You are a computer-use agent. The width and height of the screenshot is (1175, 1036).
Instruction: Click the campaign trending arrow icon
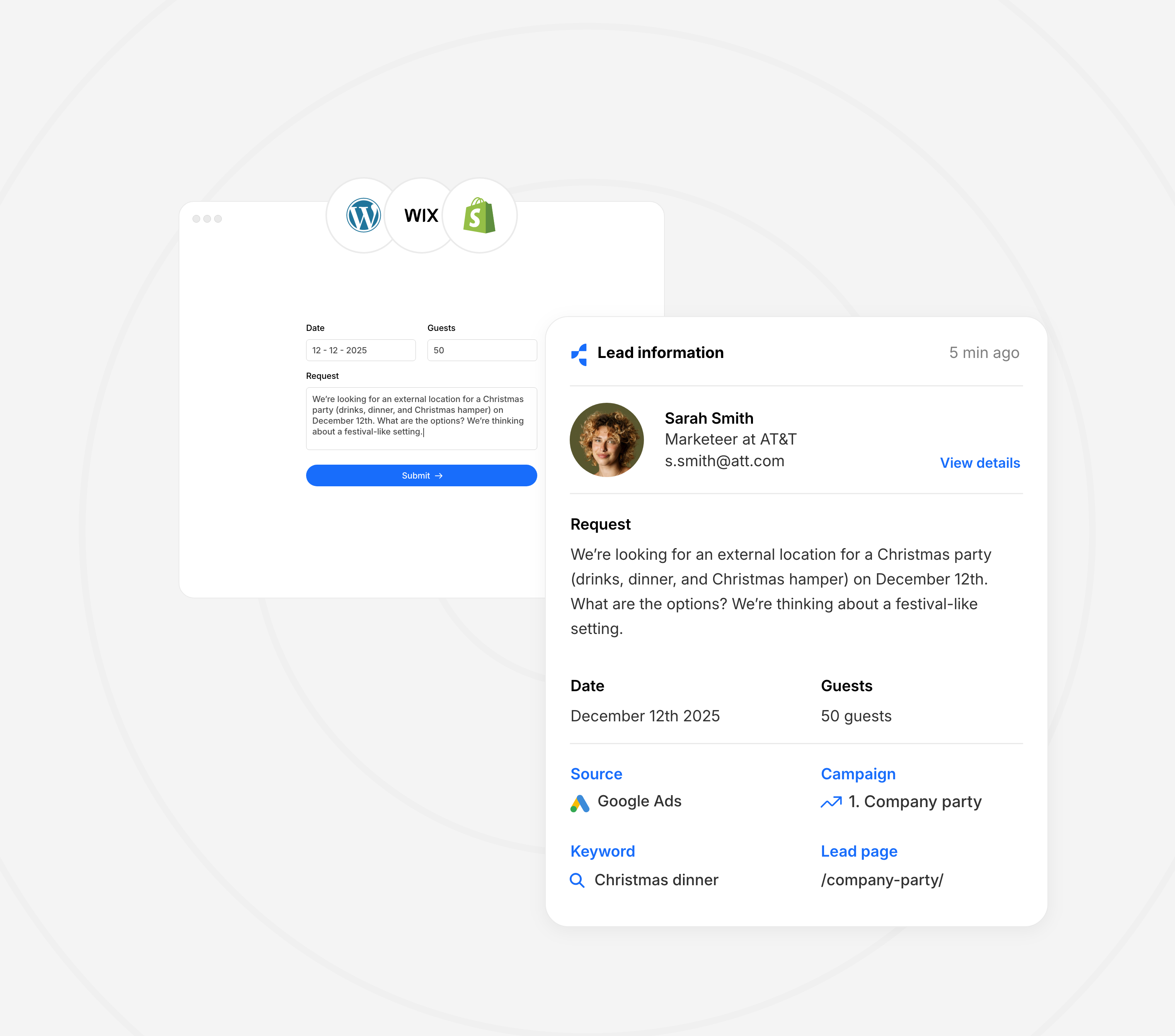(x=831, y=802)
